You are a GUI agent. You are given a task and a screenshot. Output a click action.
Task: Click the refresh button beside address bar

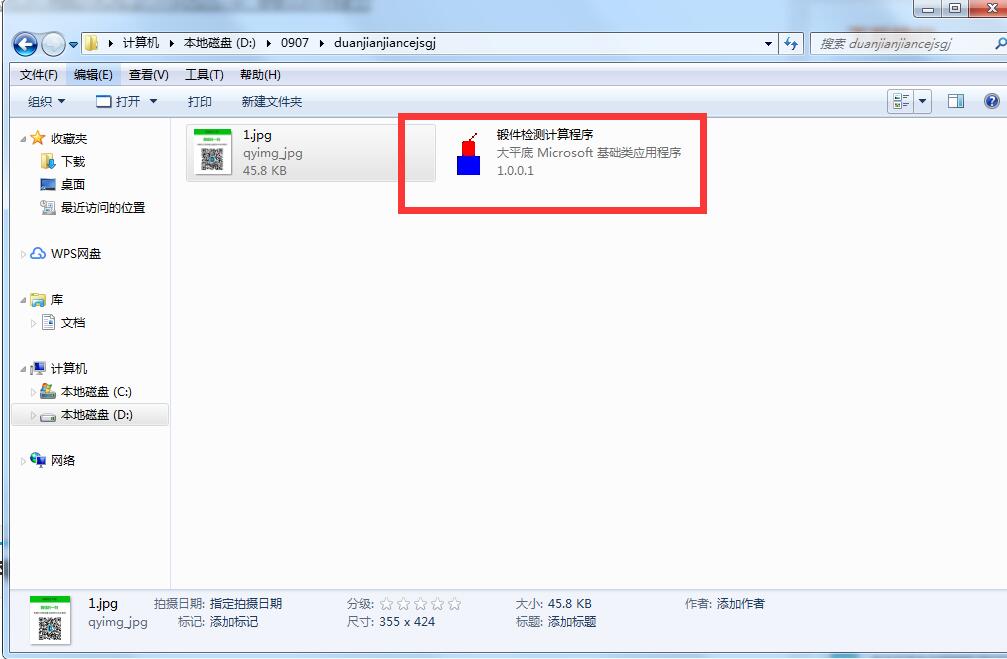click(x=791, y=44)
